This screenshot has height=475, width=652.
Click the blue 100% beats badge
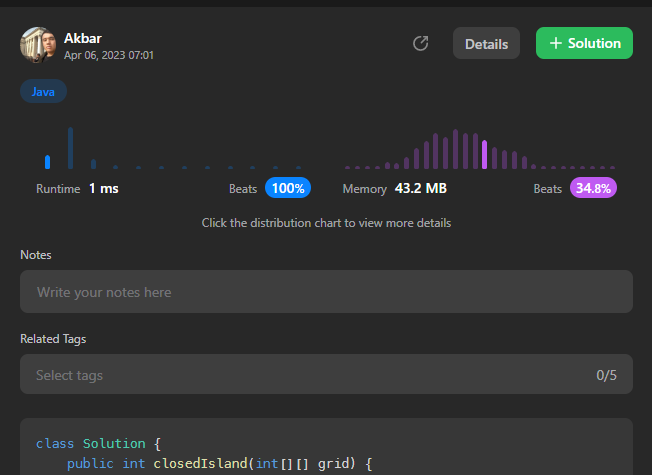tap(288, 188)
